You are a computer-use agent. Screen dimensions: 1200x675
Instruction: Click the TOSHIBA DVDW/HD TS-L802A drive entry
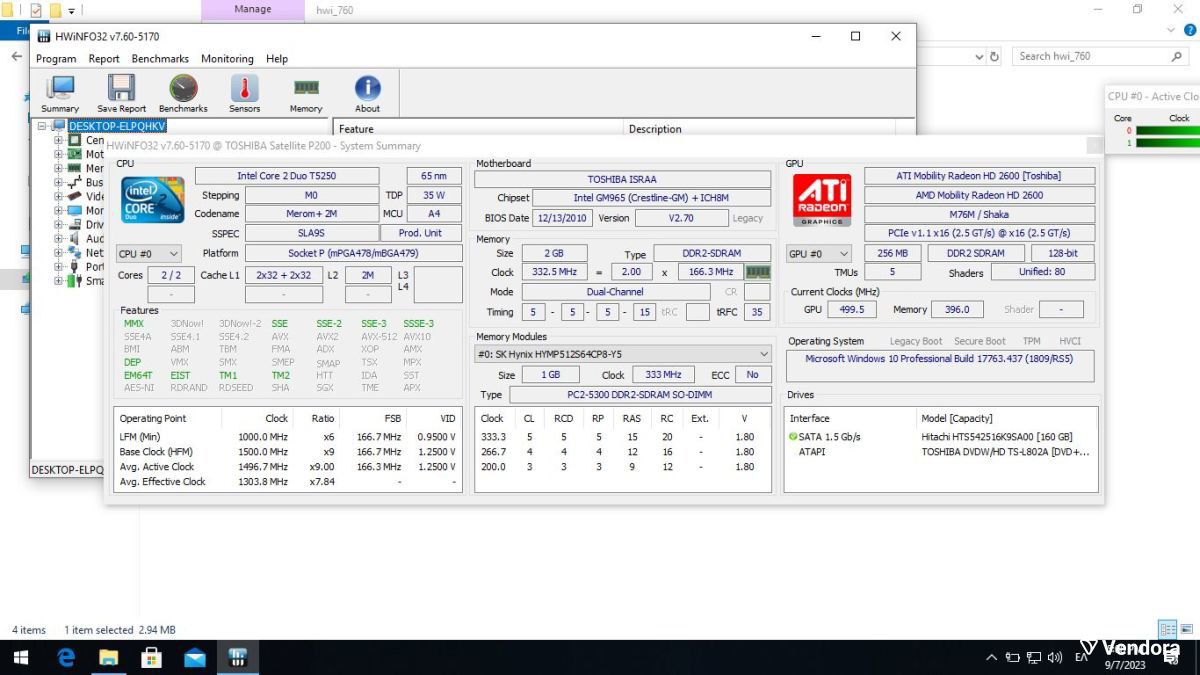pyautogui.click(x=1005, y=452)
